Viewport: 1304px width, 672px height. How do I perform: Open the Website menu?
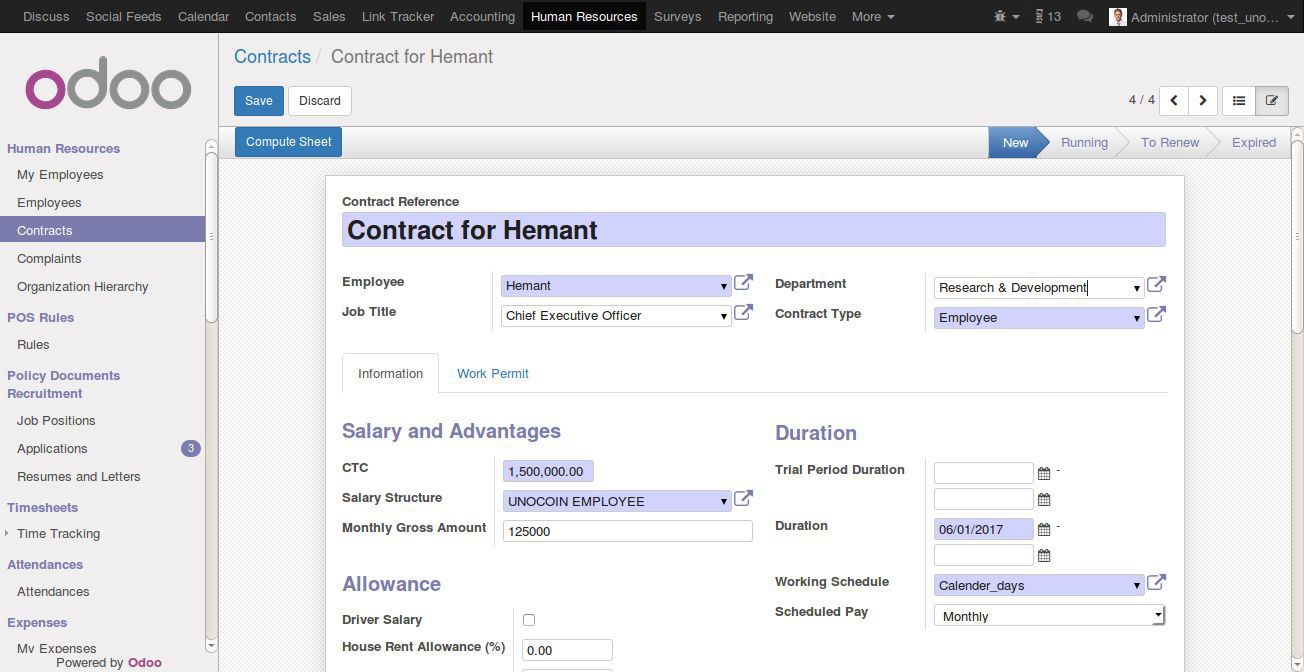(812, 16)
